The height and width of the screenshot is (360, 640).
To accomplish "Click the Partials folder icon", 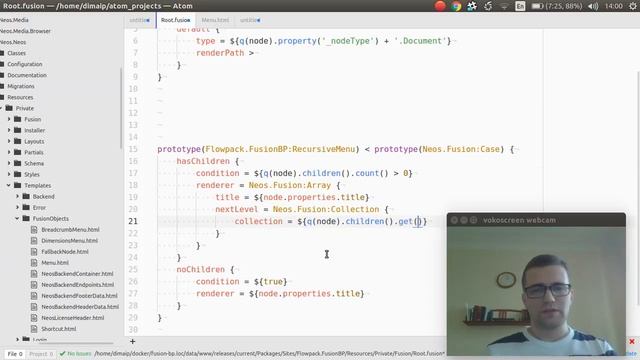I will tap(17, 152).
